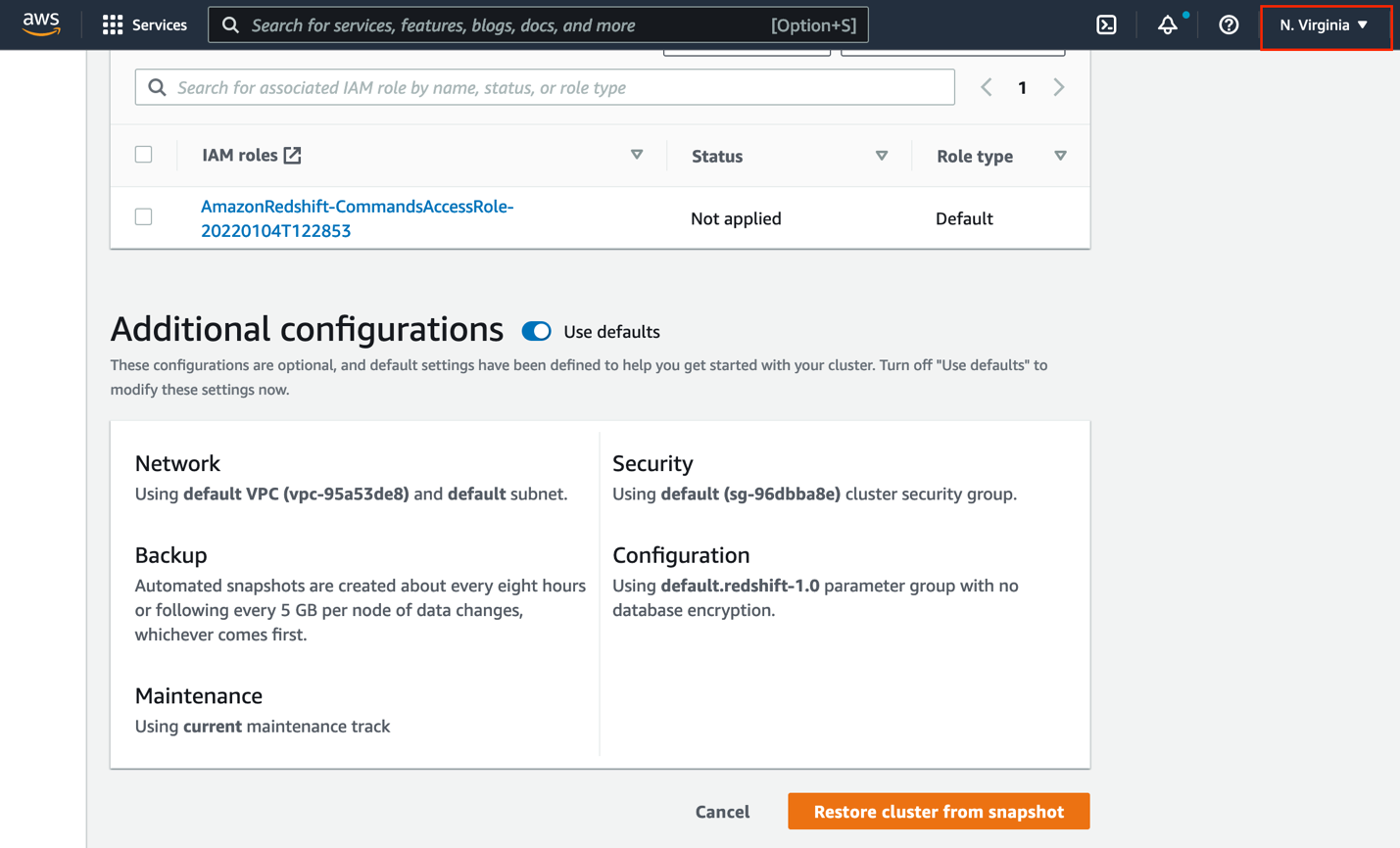
Task: Go to previous page of IAM roles
Action: [x=987, y=87]
